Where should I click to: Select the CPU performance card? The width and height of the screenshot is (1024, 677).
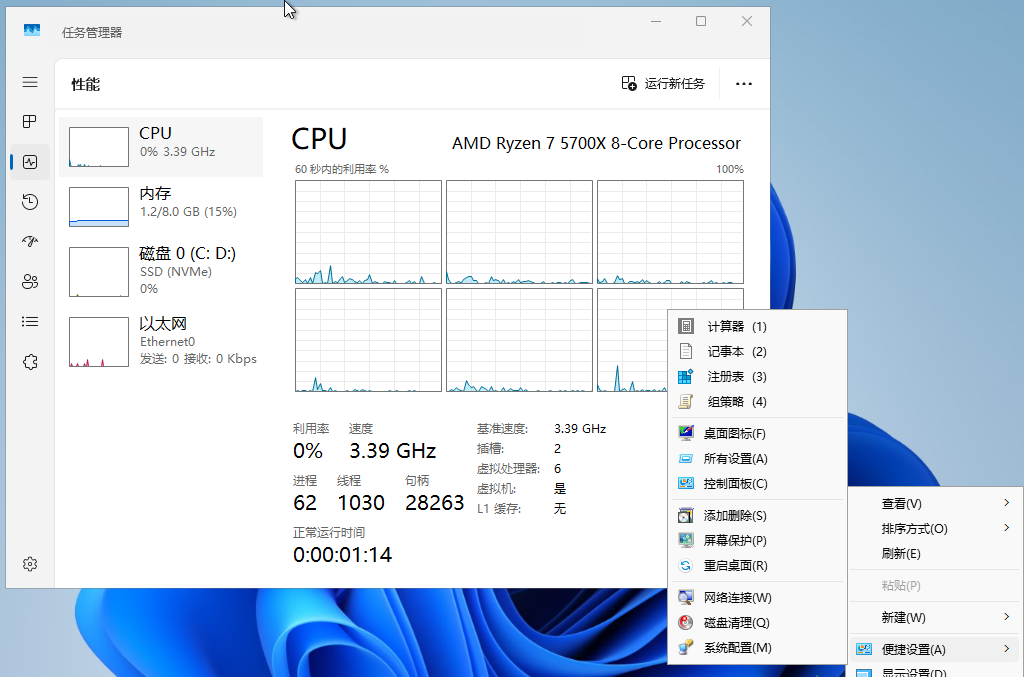(x=161, y=147)
